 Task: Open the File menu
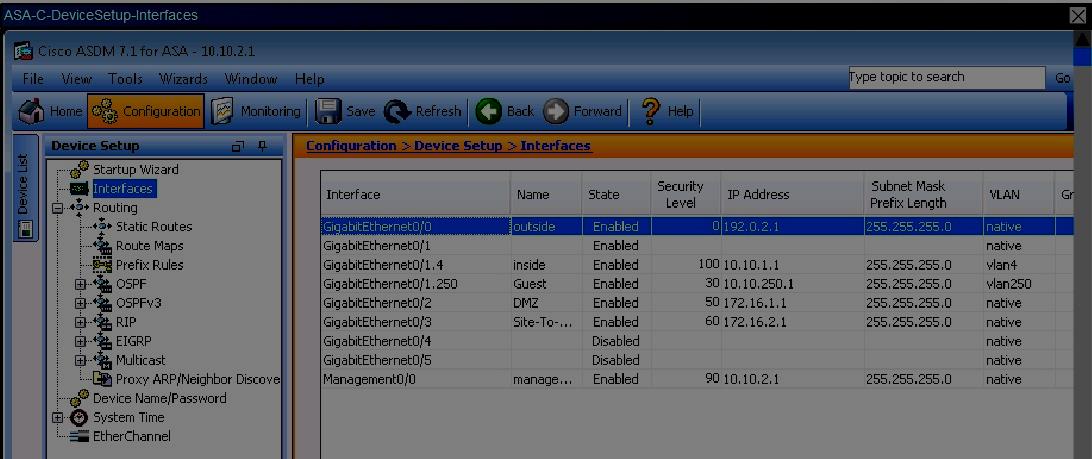tap(33, 79)
